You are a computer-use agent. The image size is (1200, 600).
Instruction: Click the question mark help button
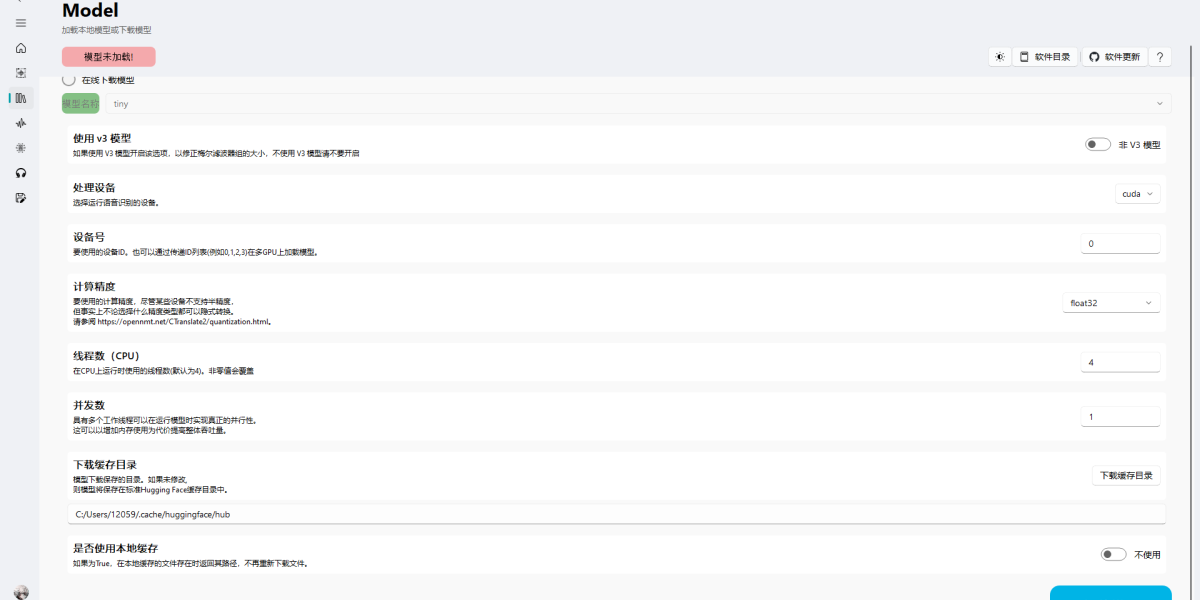tap(1160, 57)
